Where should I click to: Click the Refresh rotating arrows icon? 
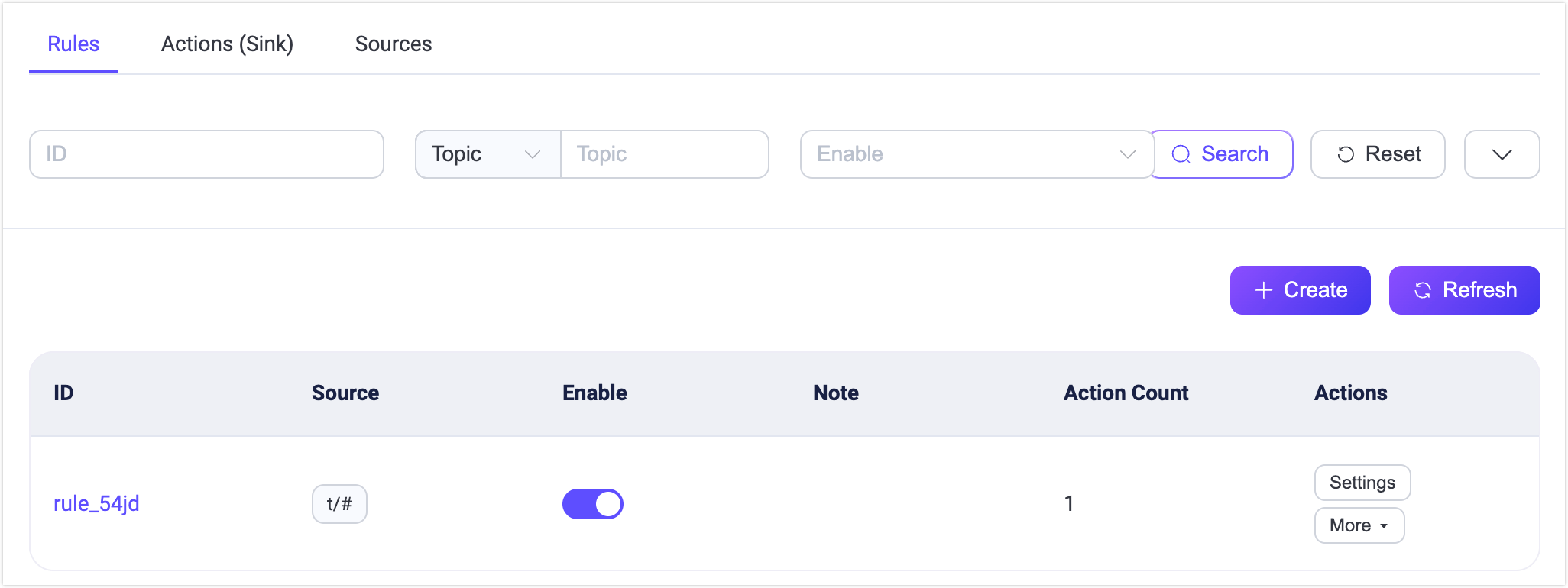(1423, 290)
